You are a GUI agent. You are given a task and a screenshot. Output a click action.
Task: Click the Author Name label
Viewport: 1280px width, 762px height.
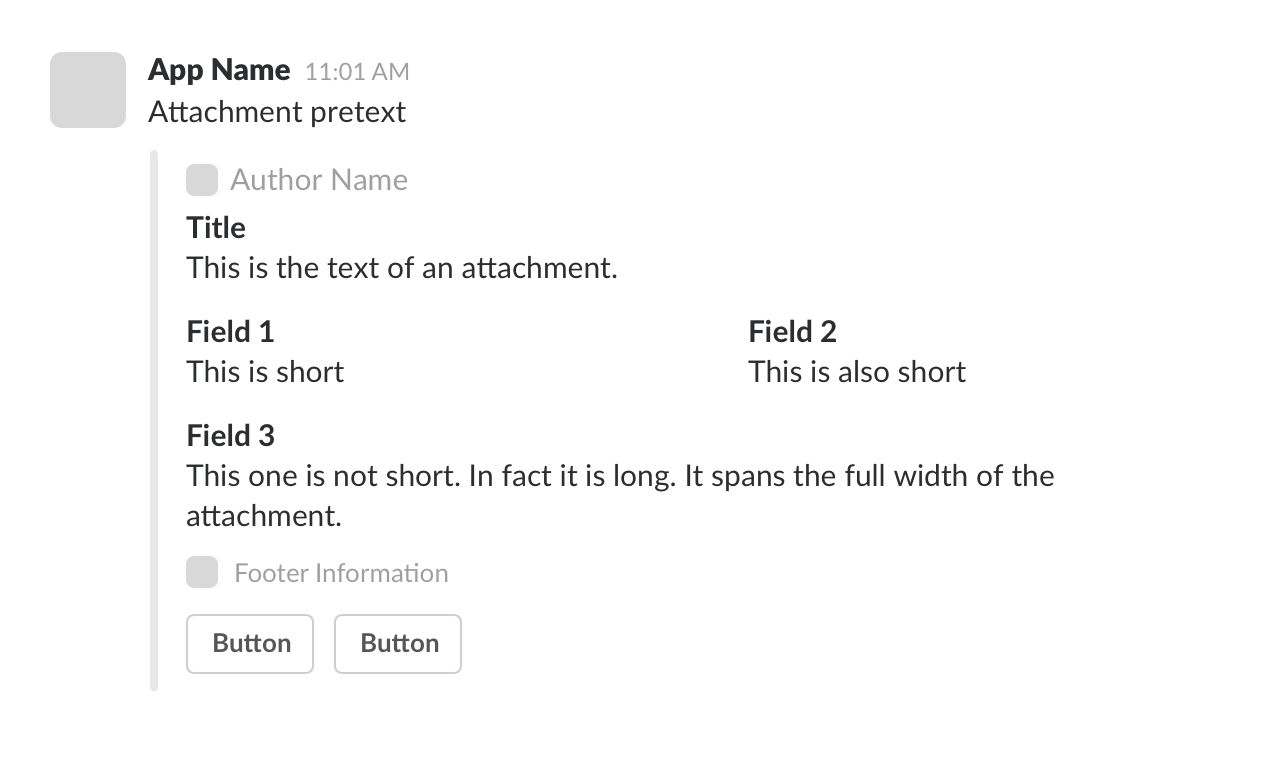click(x=319, y=180)
